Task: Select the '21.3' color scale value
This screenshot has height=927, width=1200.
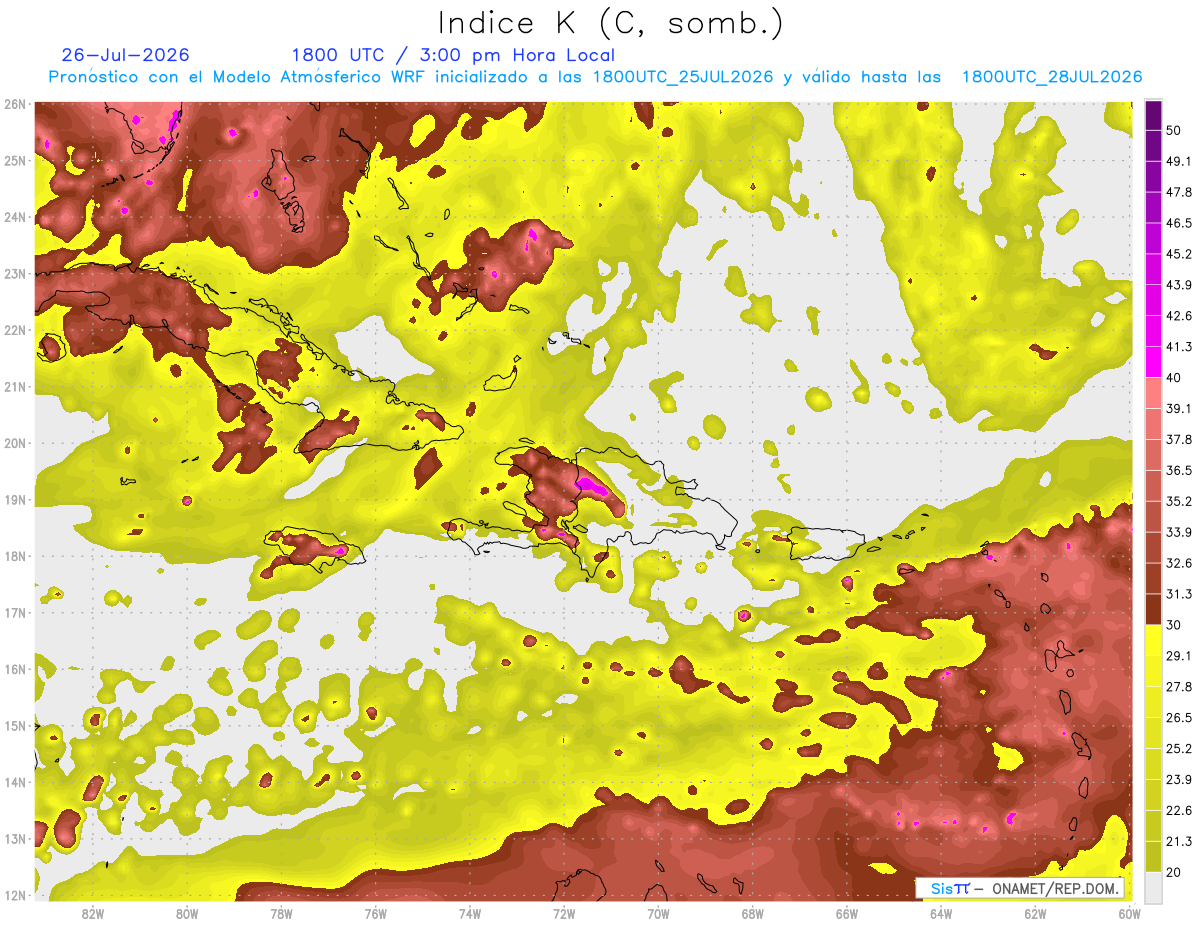Action: coord(1178,841)
